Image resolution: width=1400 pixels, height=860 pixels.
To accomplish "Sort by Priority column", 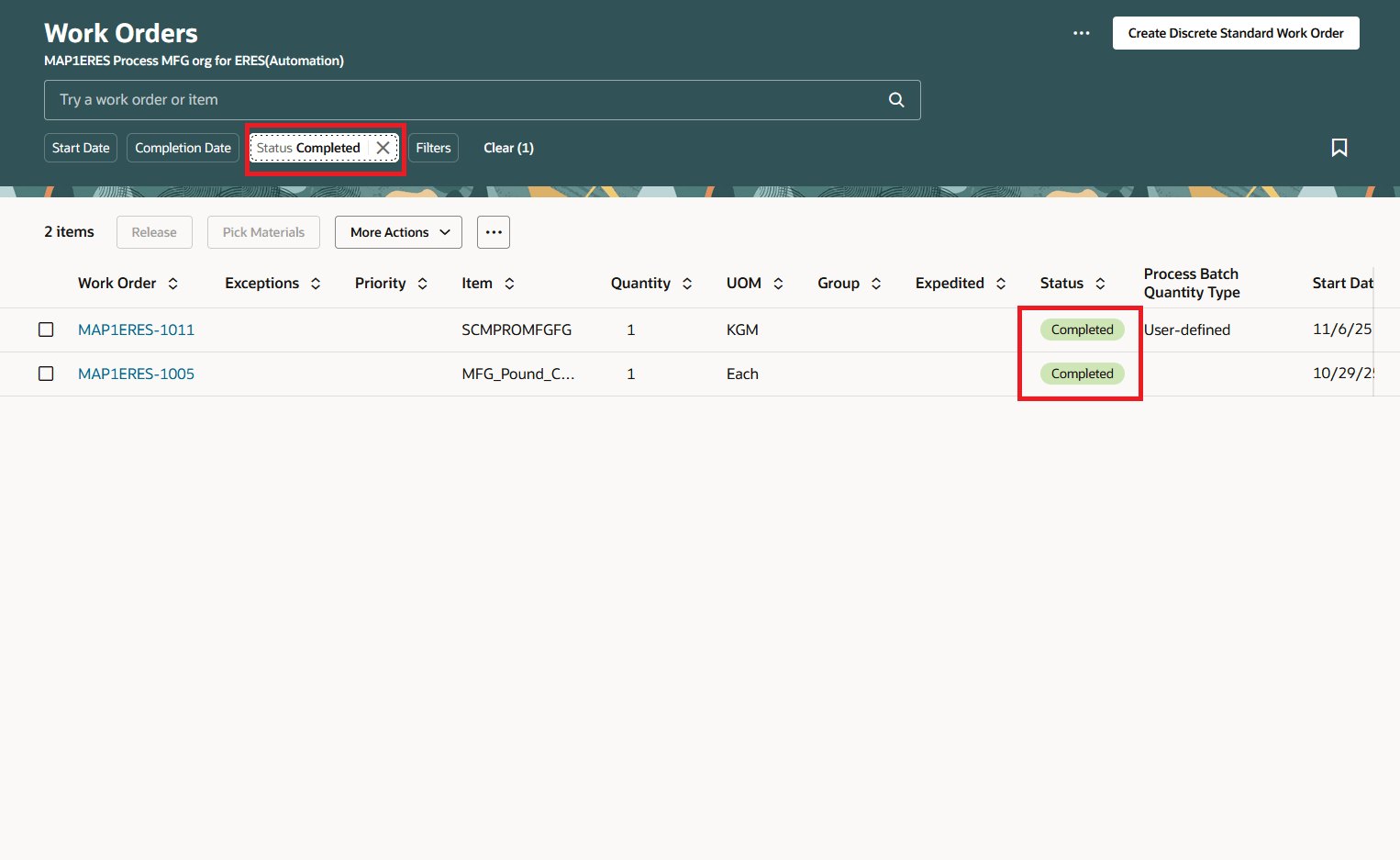I will 423,284.
